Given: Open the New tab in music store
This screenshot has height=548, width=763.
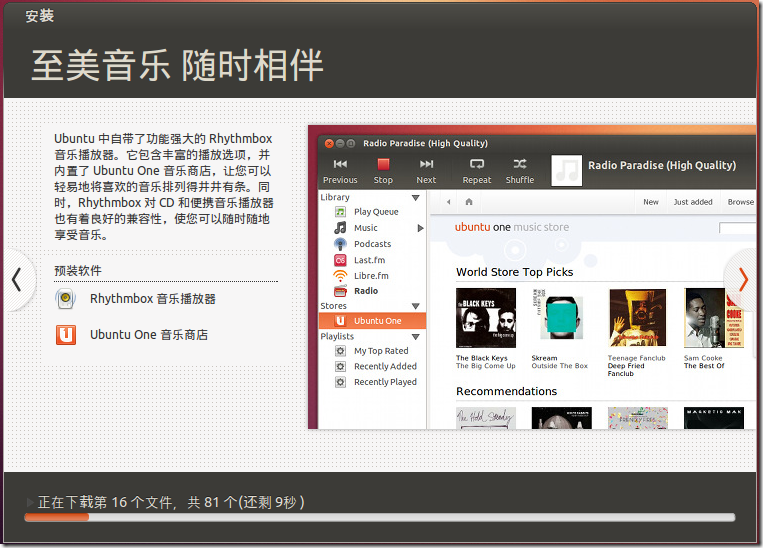Looking at the screenshot, I should (x=651, y=202).
